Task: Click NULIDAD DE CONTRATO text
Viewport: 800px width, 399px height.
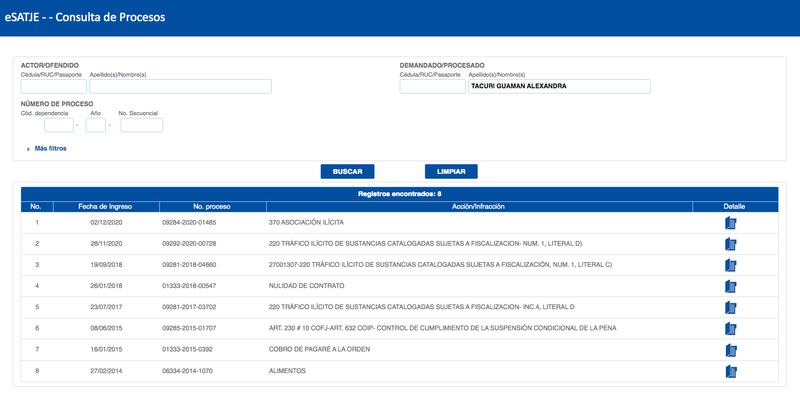Action: click(x=306, y=286)
